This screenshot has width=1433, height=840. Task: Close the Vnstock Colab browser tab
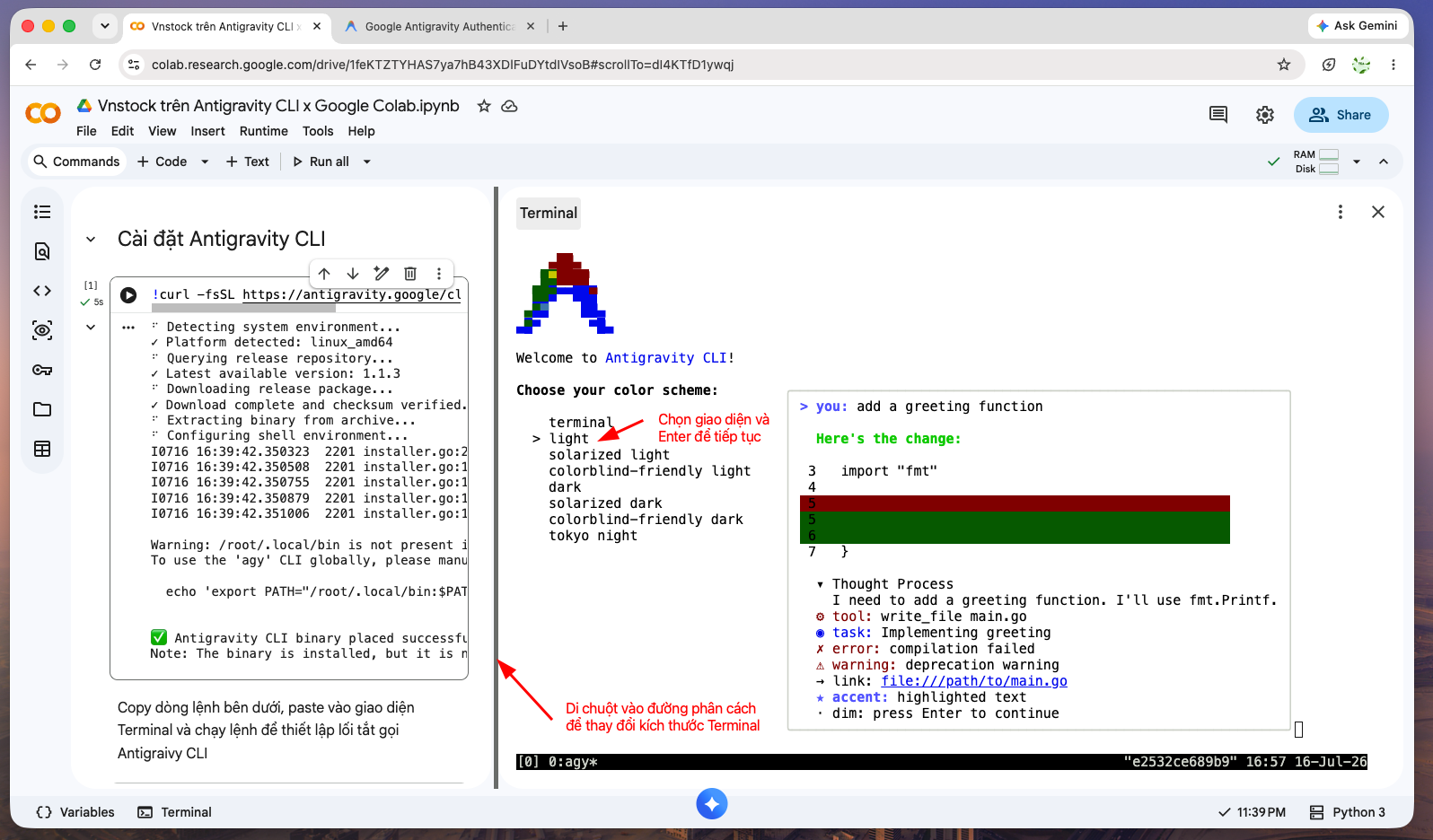(x=317, y=27)
